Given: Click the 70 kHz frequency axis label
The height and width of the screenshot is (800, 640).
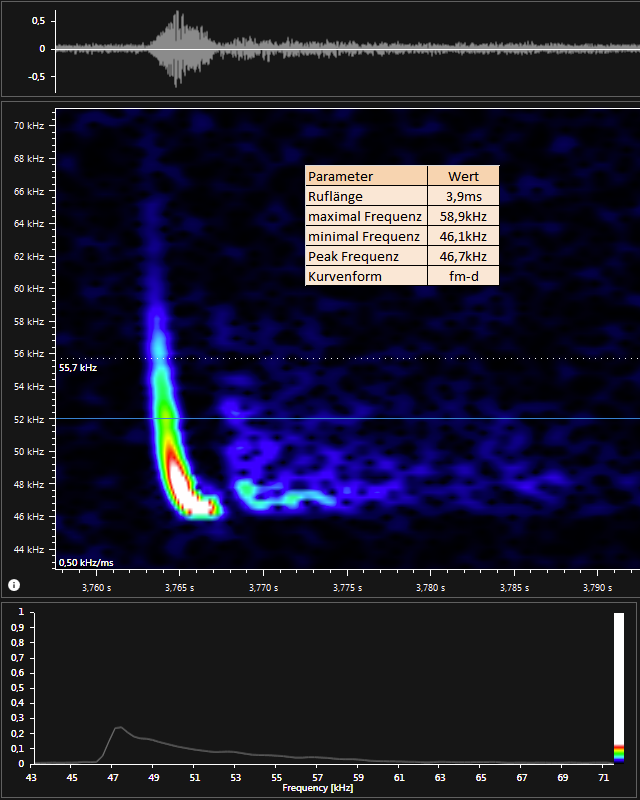Looking at the screenshot, I should [x=28, y=126].
